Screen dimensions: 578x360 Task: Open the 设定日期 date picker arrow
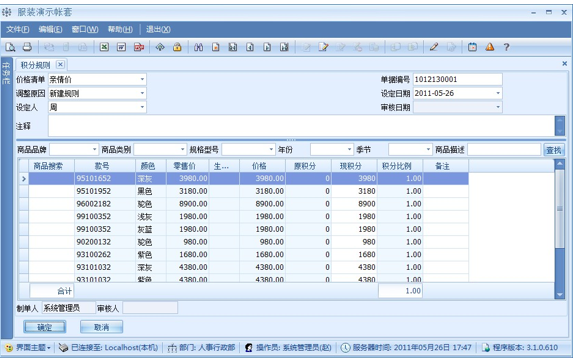tap(498, 93)
